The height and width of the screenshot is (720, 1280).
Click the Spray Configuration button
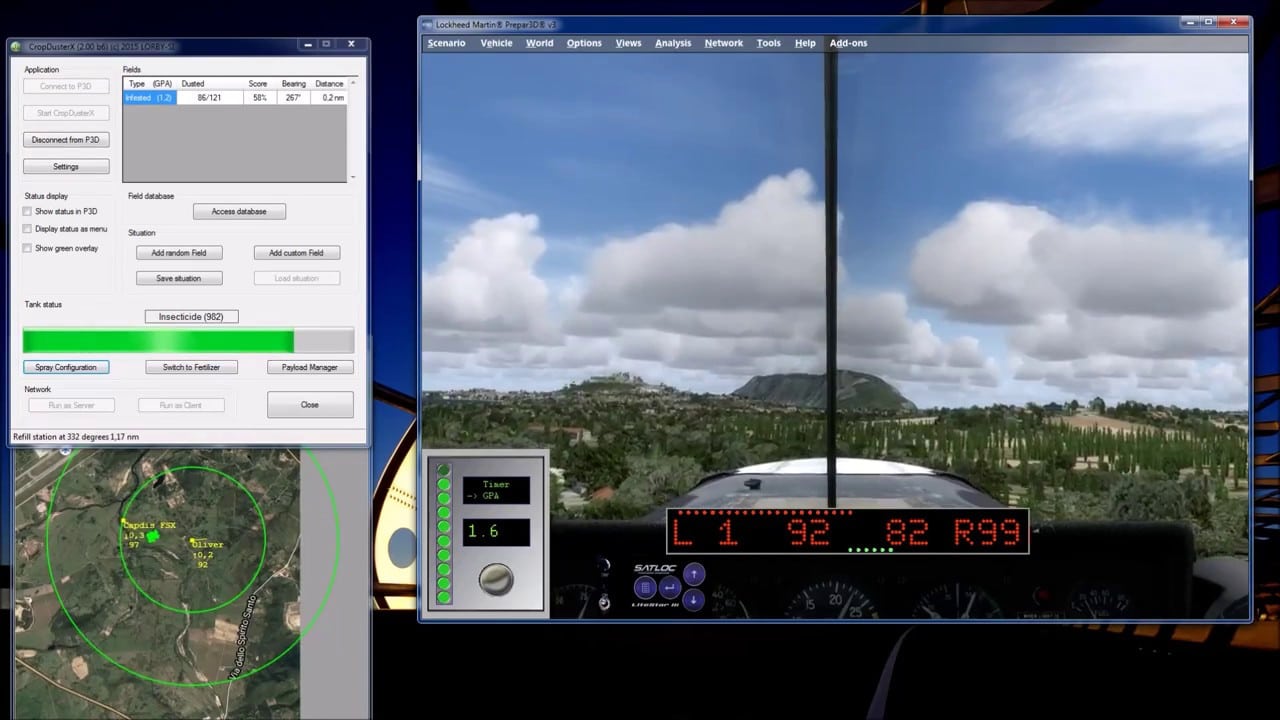coord(66,367)
